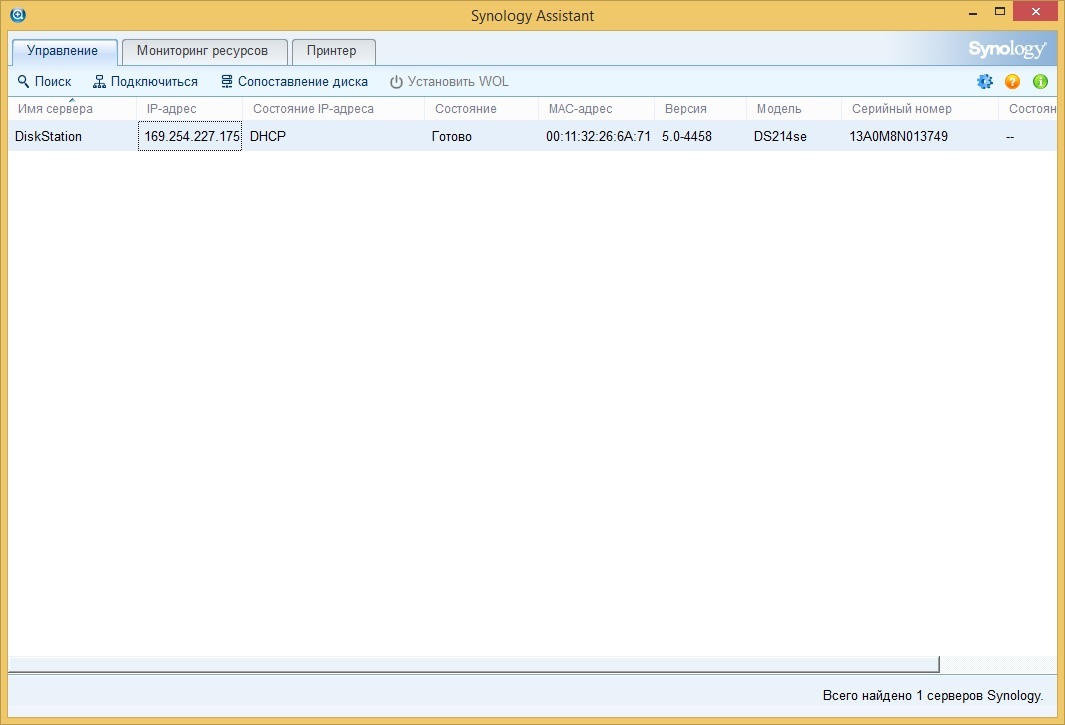Sort by the IP-адрес column header
Image resolution: width=1065 pixels, height=725 pixels.
click(x=171, y=109)
